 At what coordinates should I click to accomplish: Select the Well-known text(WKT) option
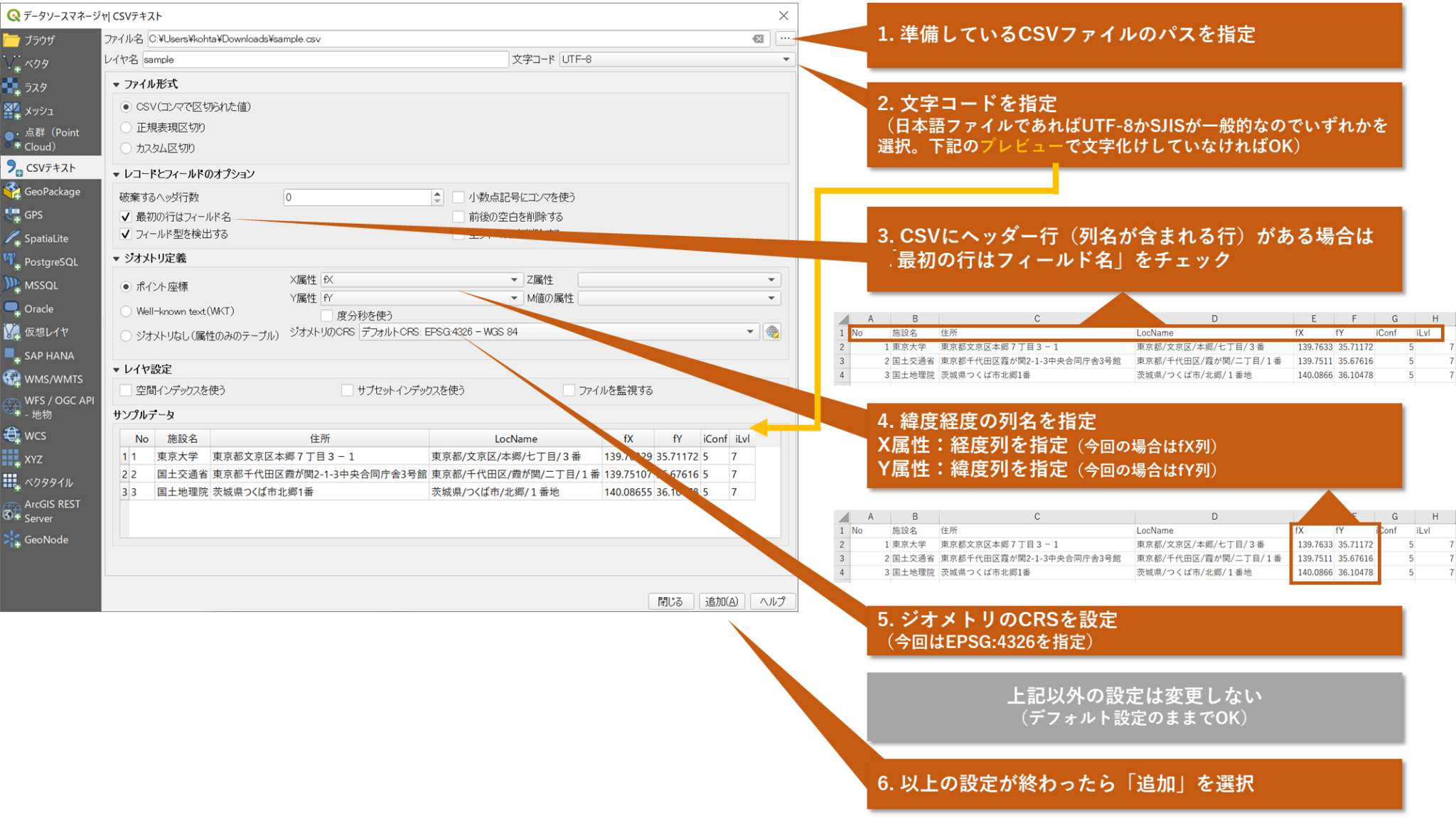[125, 311]
